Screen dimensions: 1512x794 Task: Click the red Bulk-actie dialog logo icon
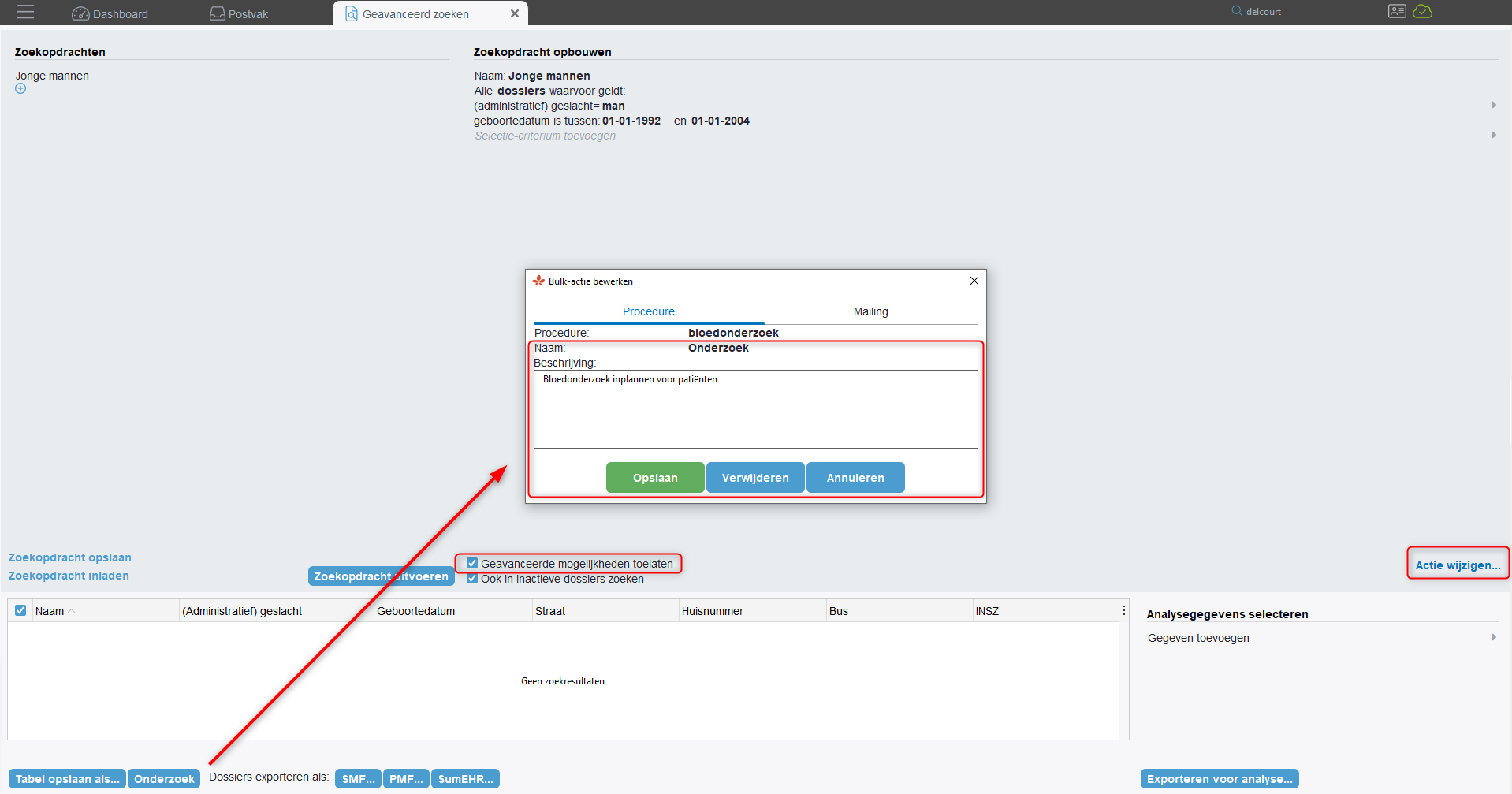538,281
